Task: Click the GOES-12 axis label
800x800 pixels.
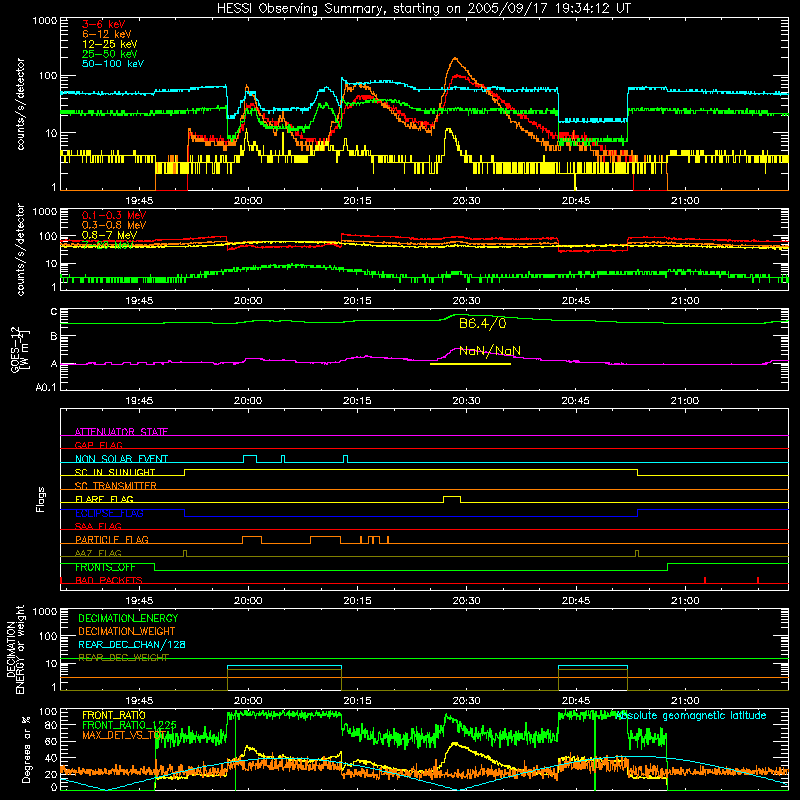Action: click(x=19, y=349)
